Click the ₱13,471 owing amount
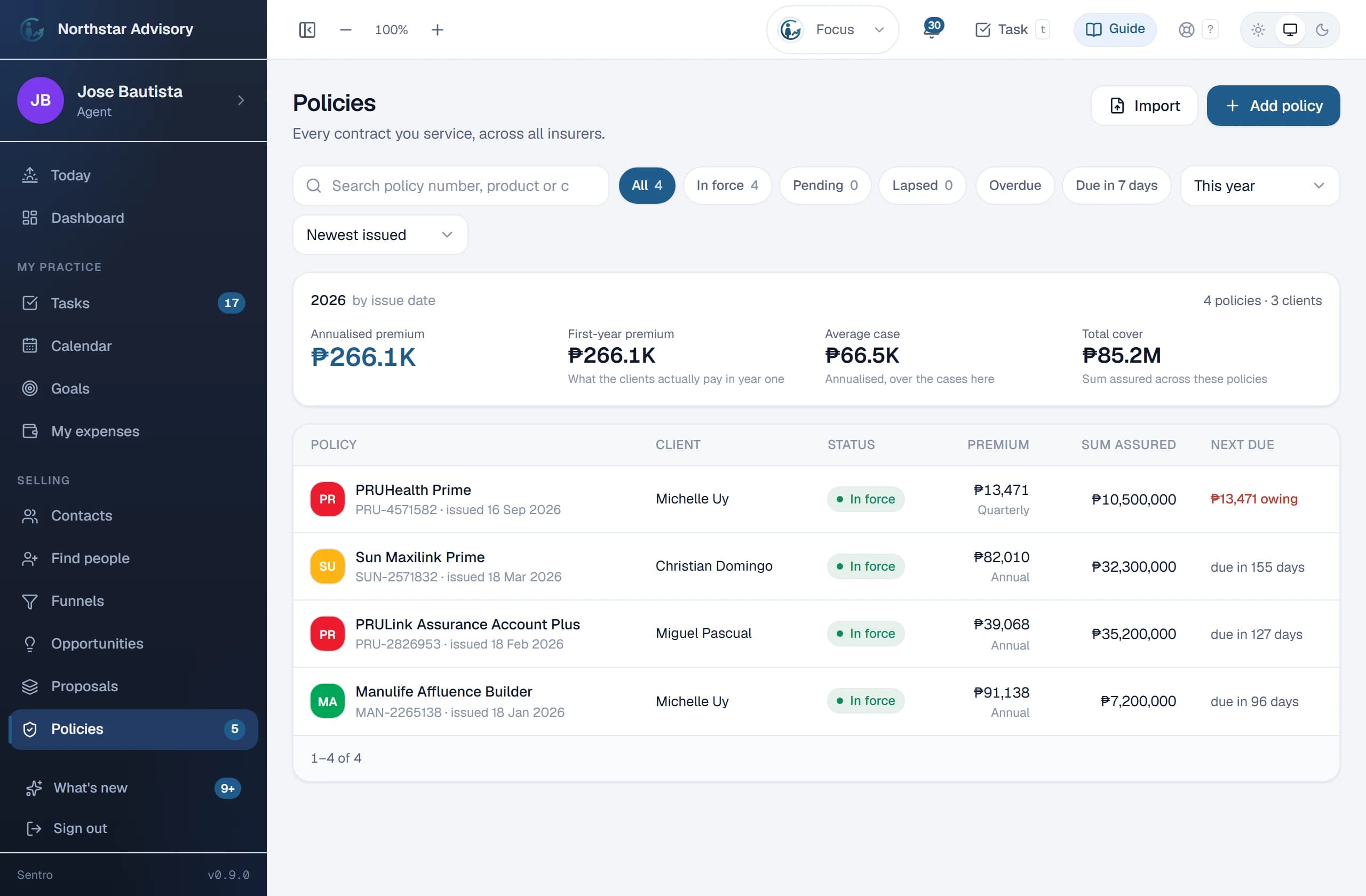 pos(1253,499)
